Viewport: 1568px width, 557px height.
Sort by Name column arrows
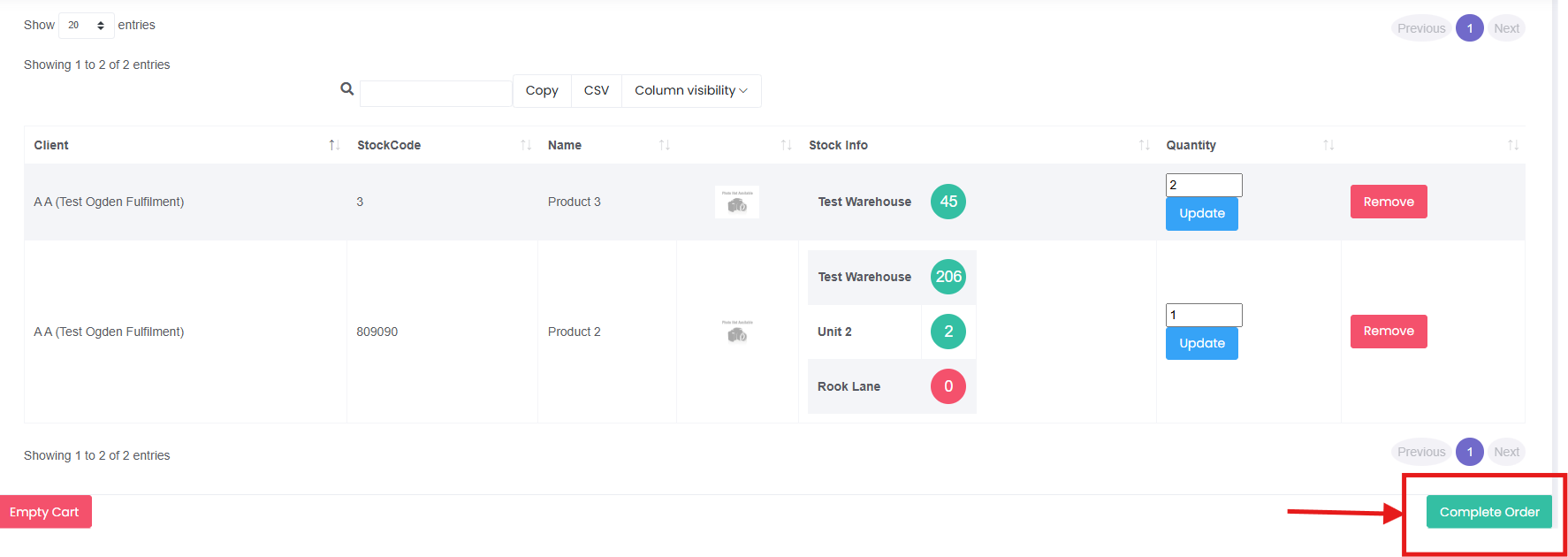(665, 145)
